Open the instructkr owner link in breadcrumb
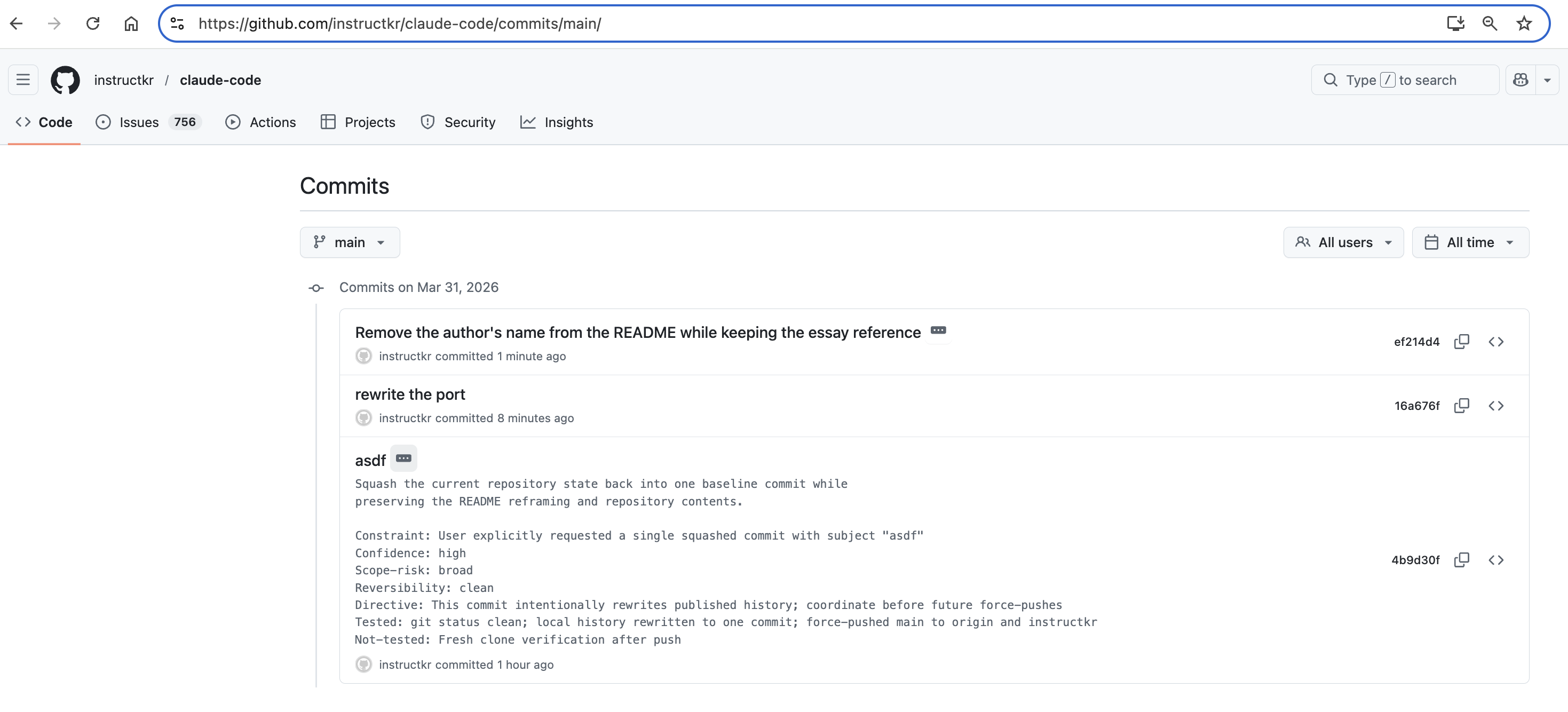This screenshot has height=712, width=1568. pos(124,80)
